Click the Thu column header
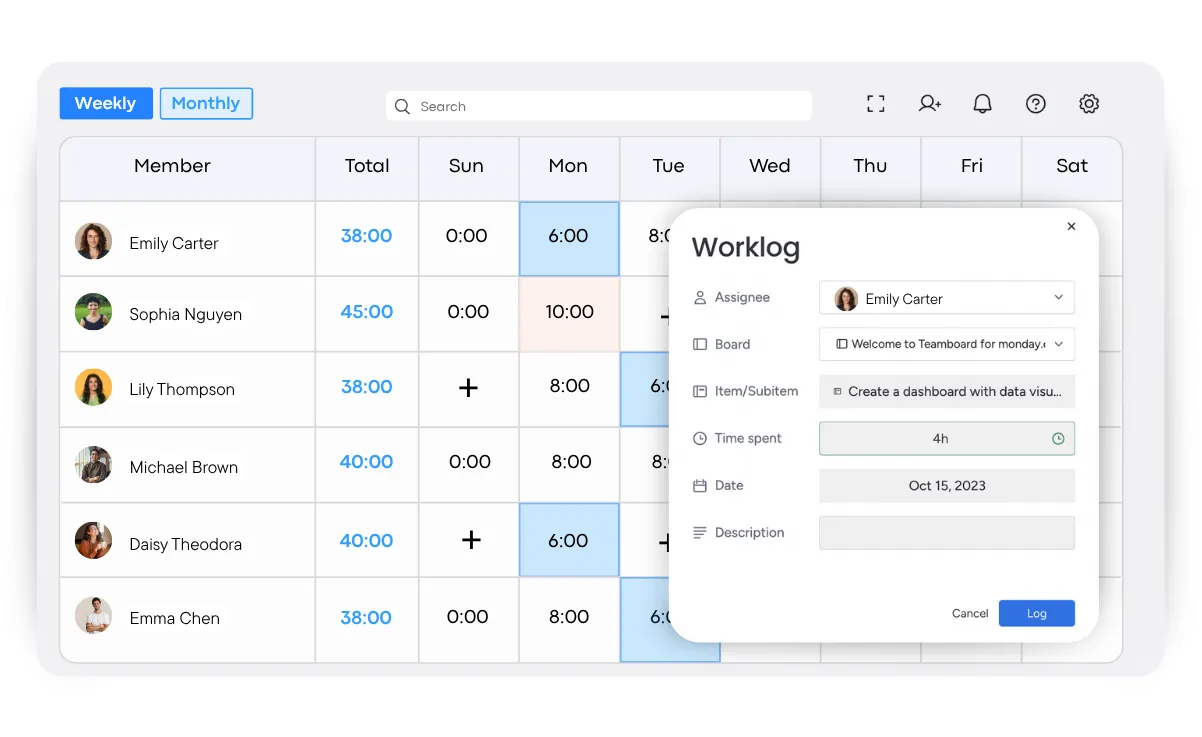The height and width of the screenshot is (737, 1202). (x=871, y=169)
